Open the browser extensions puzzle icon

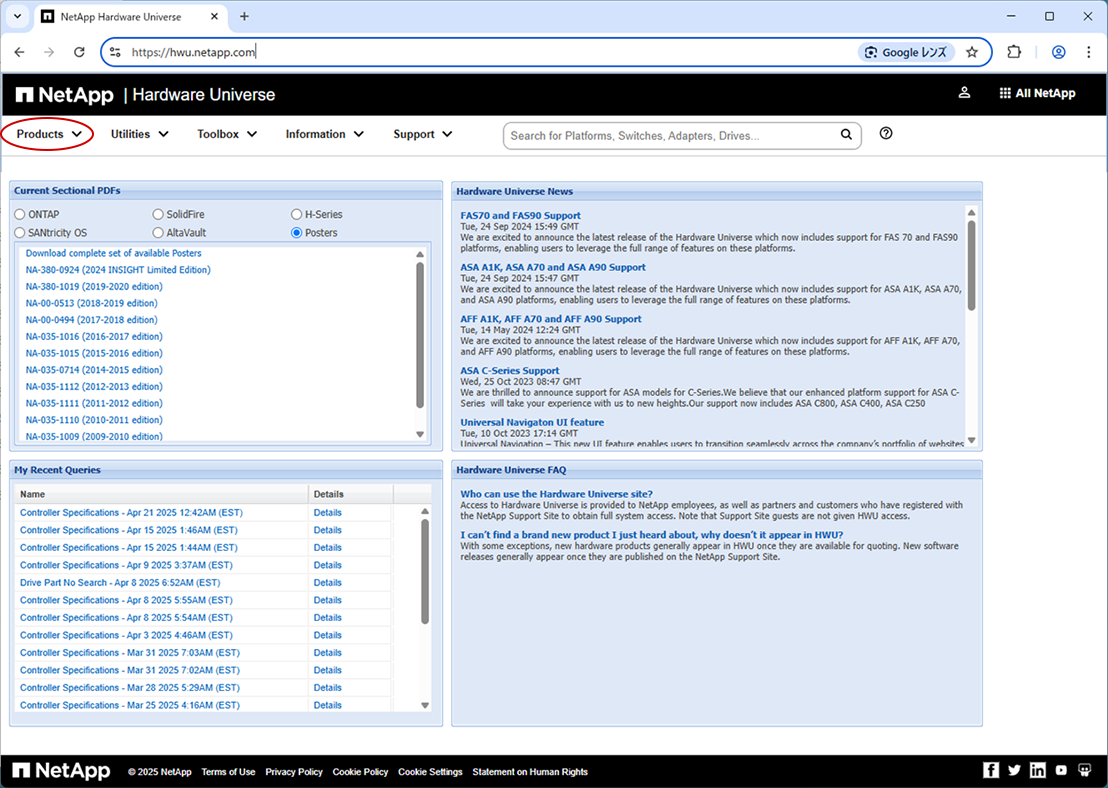click(x=1014, y=52)
